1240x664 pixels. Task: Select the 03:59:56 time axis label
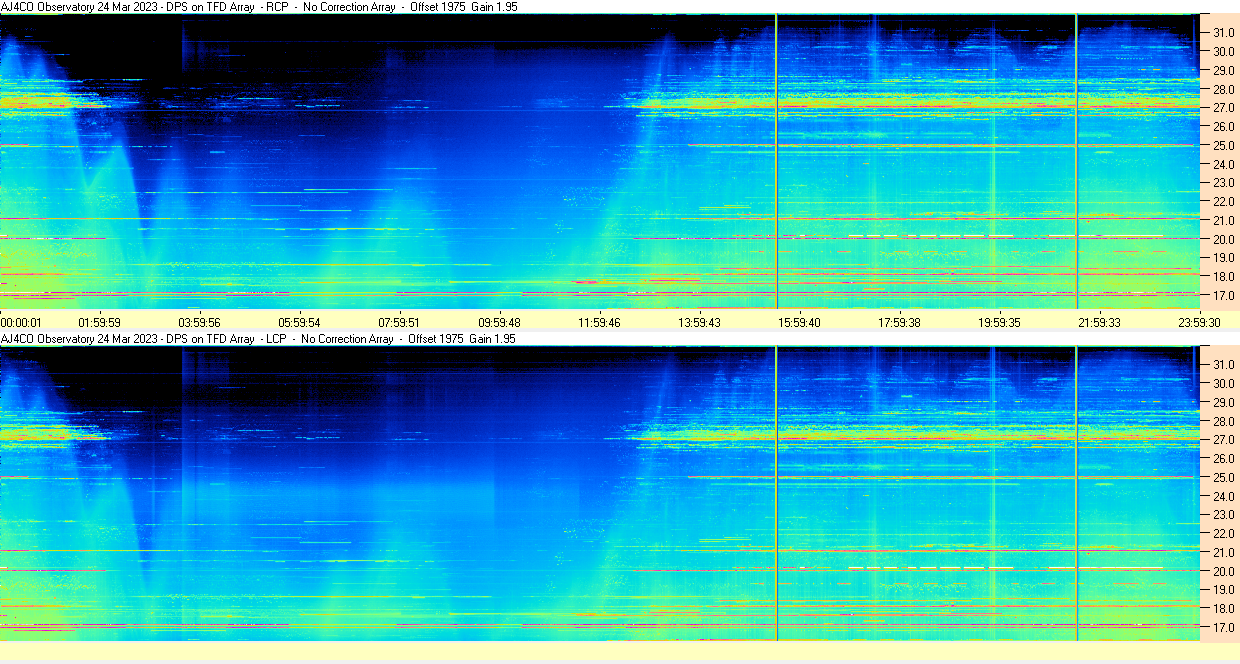(200, 323)
